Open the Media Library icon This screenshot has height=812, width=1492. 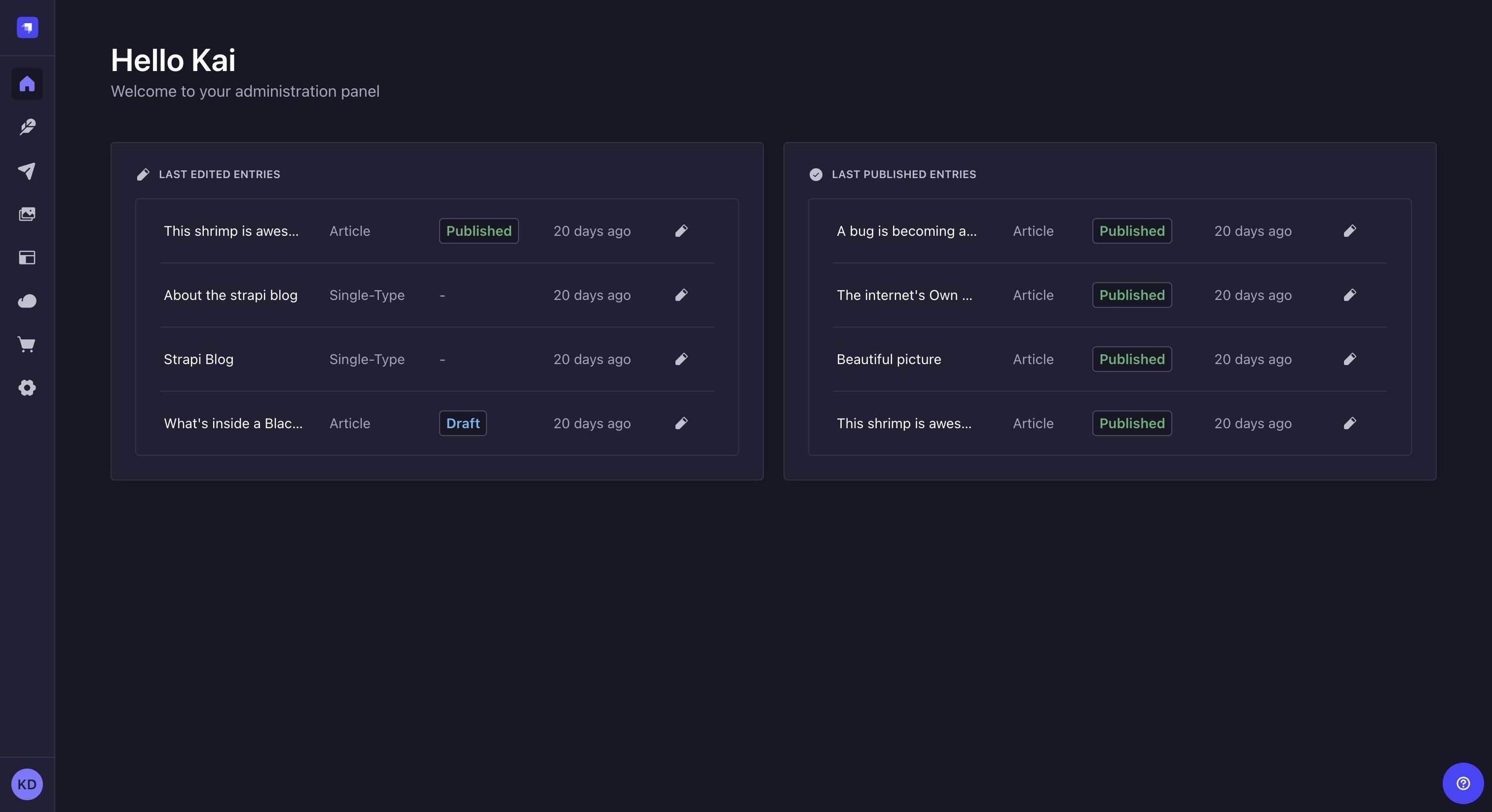(x=27, y=214)
